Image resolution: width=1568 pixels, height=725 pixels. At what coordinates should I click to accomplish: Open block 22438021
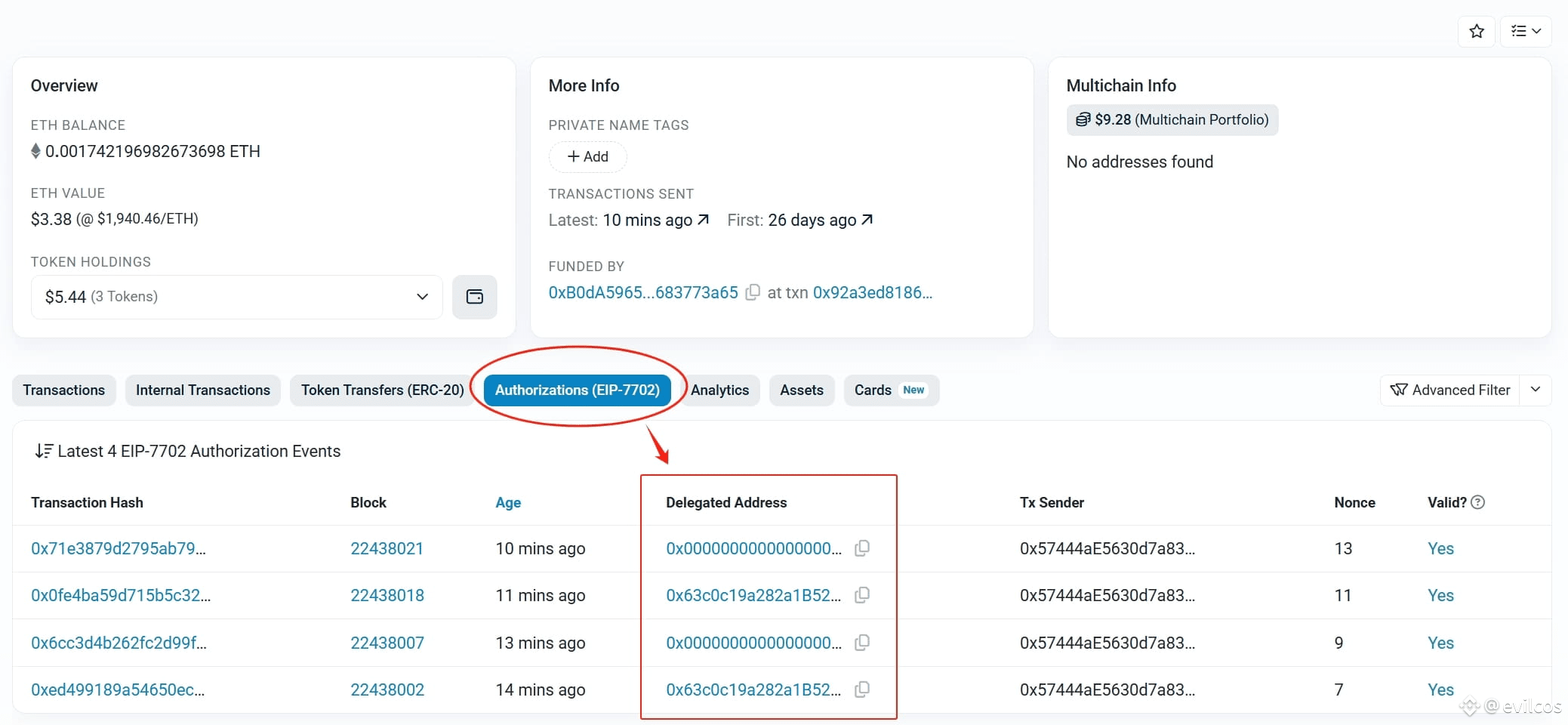click(387, 548)
